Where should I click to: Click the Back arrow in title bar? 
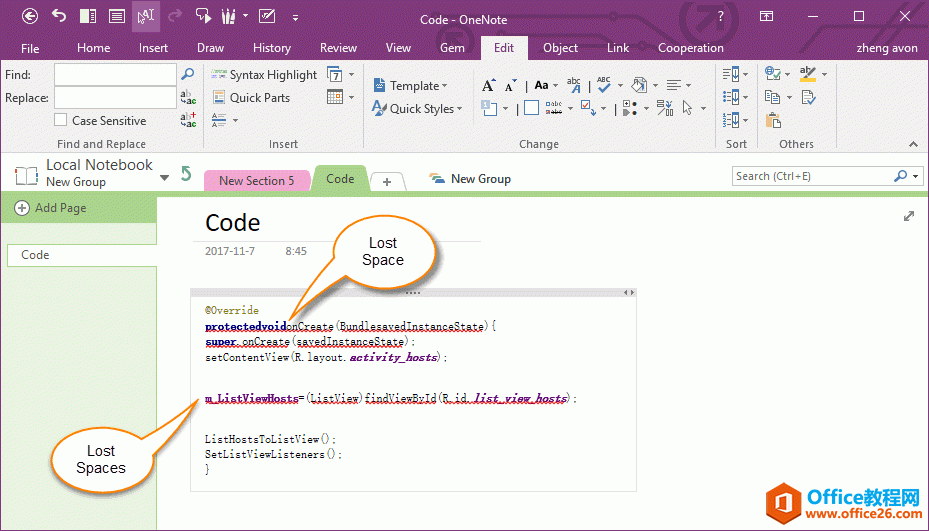[30, 16]
